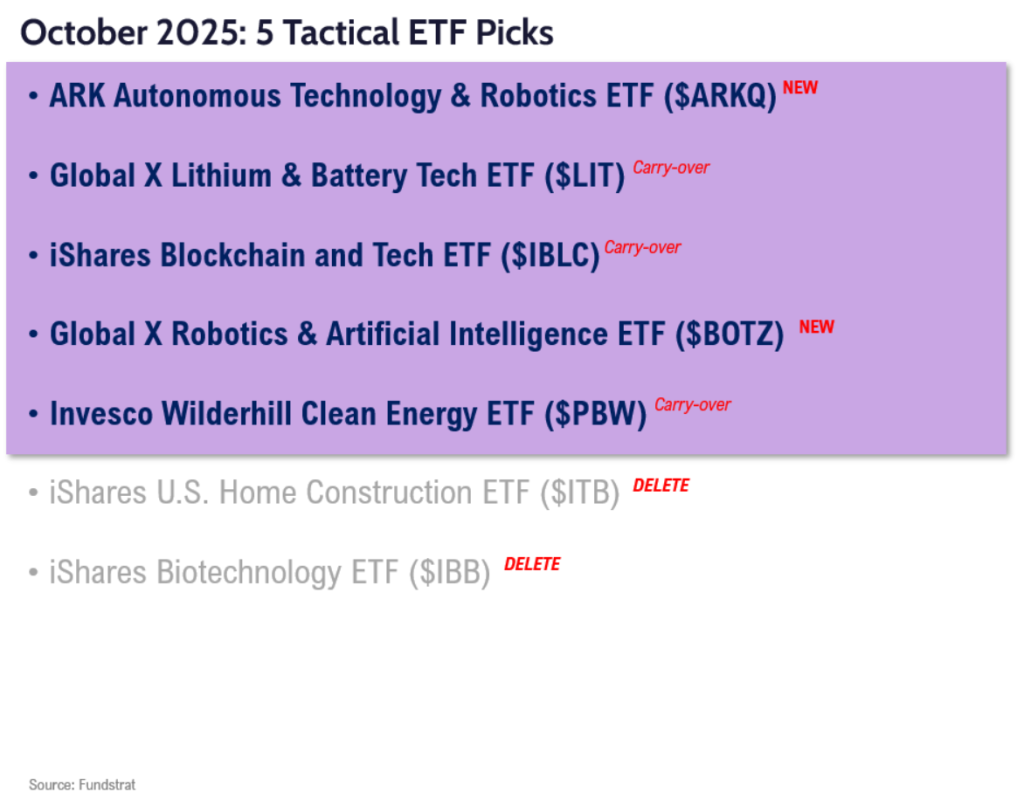Click the Carry-over label next to $IBLC

[x=642, y=247]
